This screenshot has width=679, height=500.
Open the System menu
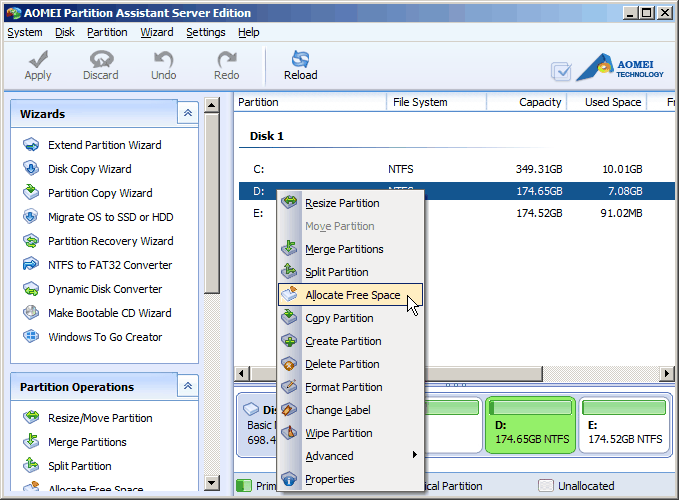pos(25,32)
